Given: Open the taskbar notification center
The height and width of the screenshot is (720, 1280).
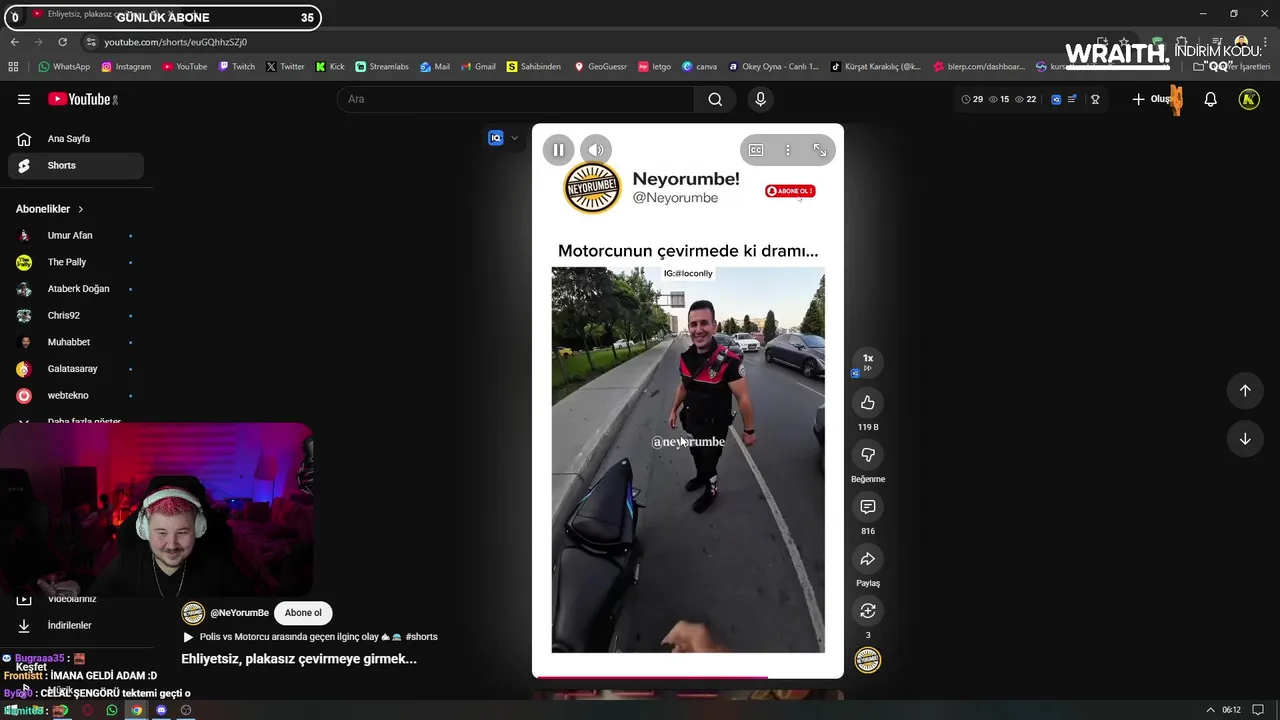Looking at the screenshot, I should (x=1259, y=711).
